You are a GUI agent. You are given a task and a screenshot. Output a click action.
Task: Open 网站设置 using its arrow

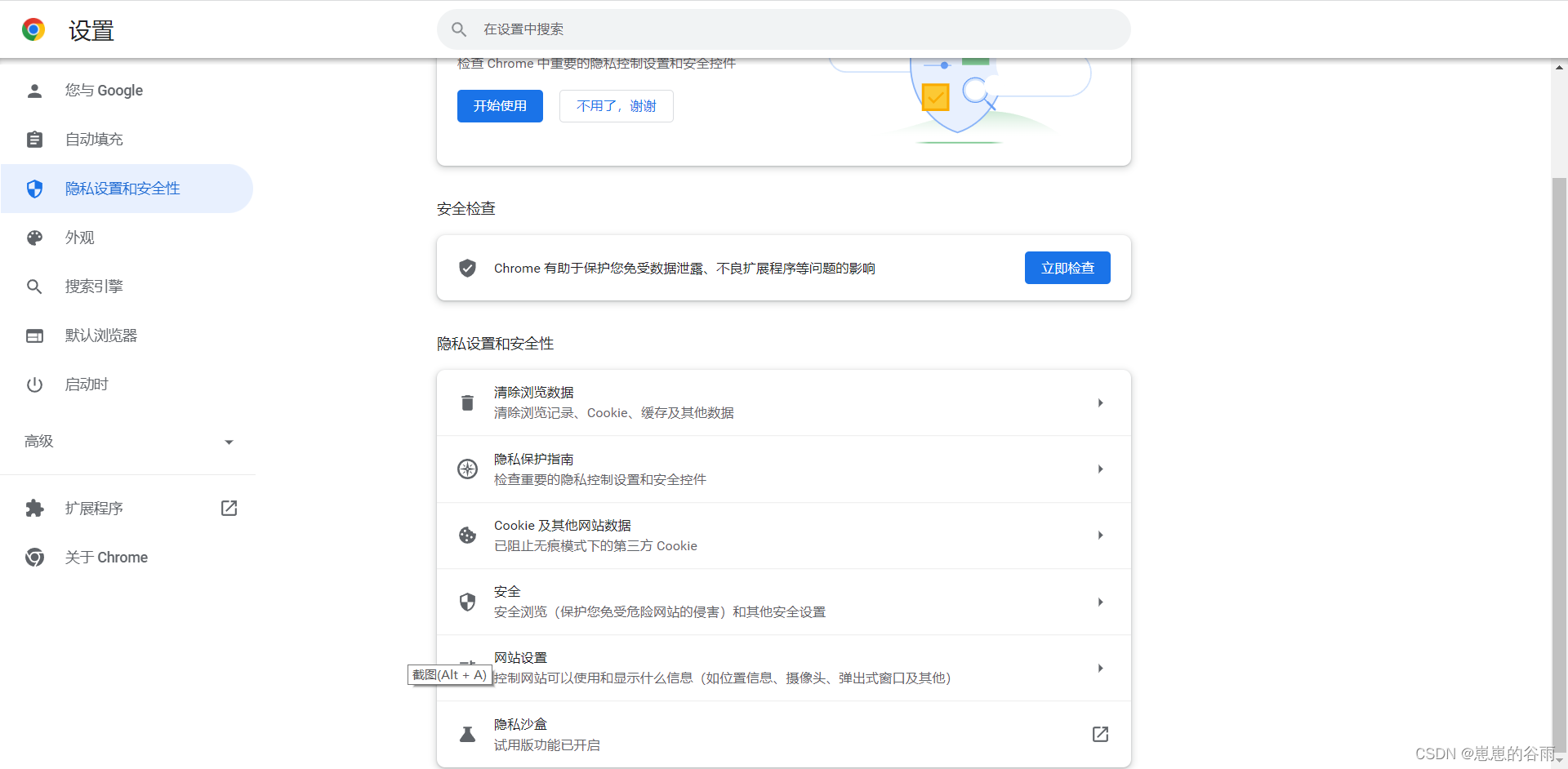coord(1100,668)
